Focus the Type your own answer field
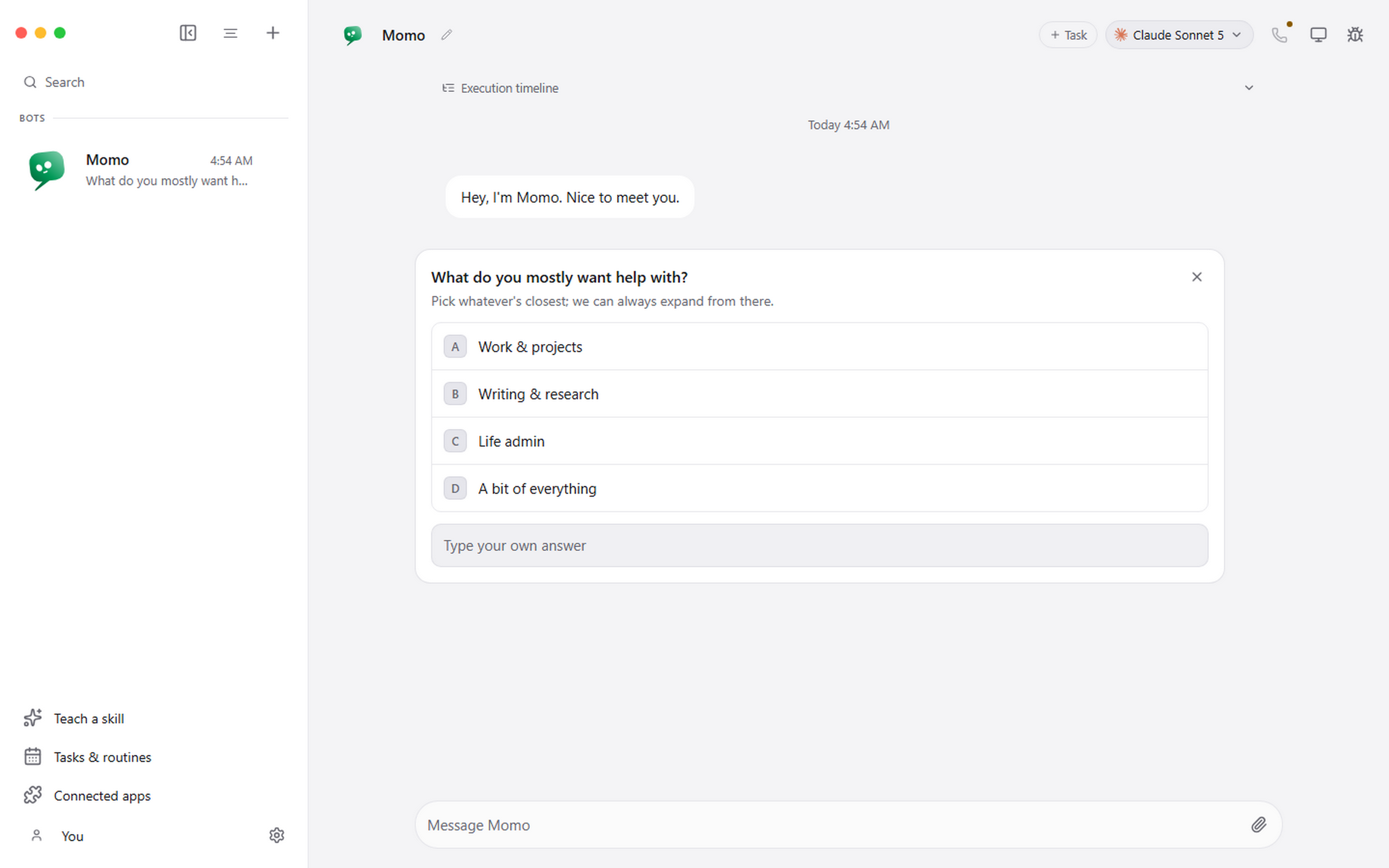 (819, 545)
